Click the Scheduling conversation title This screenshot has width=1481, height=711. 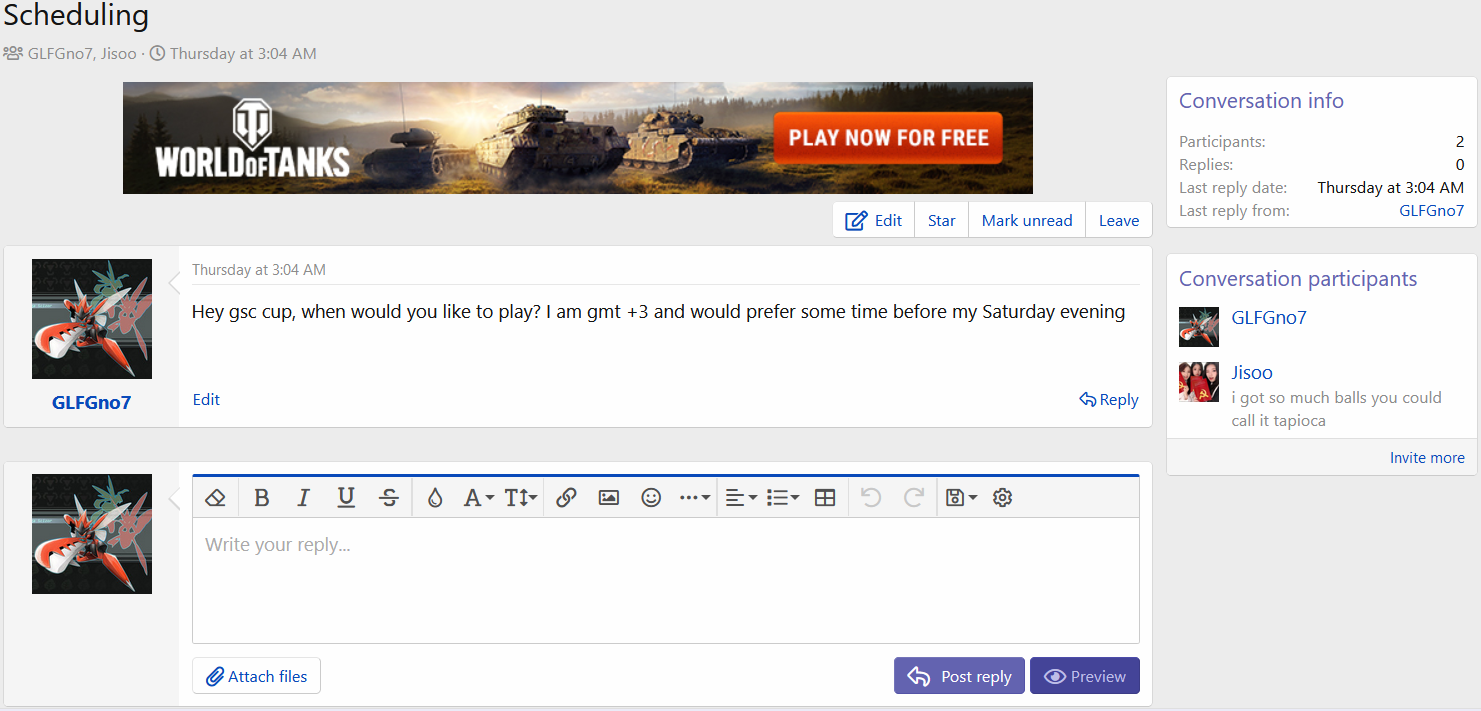76,16
